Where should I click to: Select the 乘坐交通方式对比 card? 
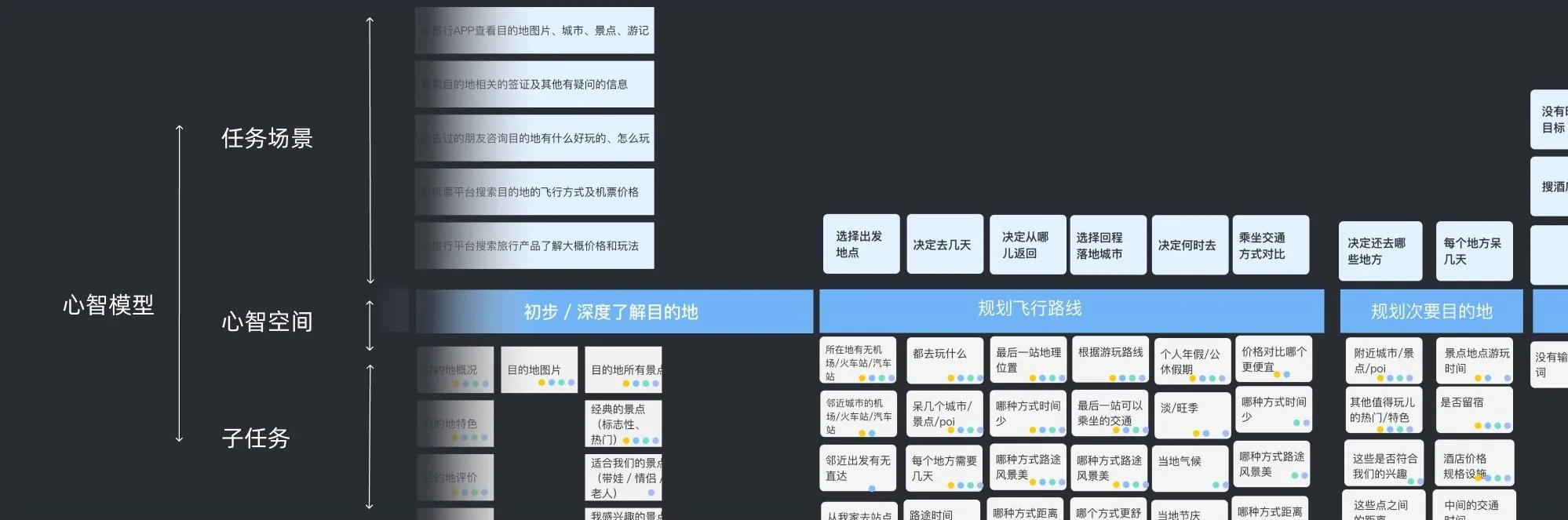(x=1271, y=245)
